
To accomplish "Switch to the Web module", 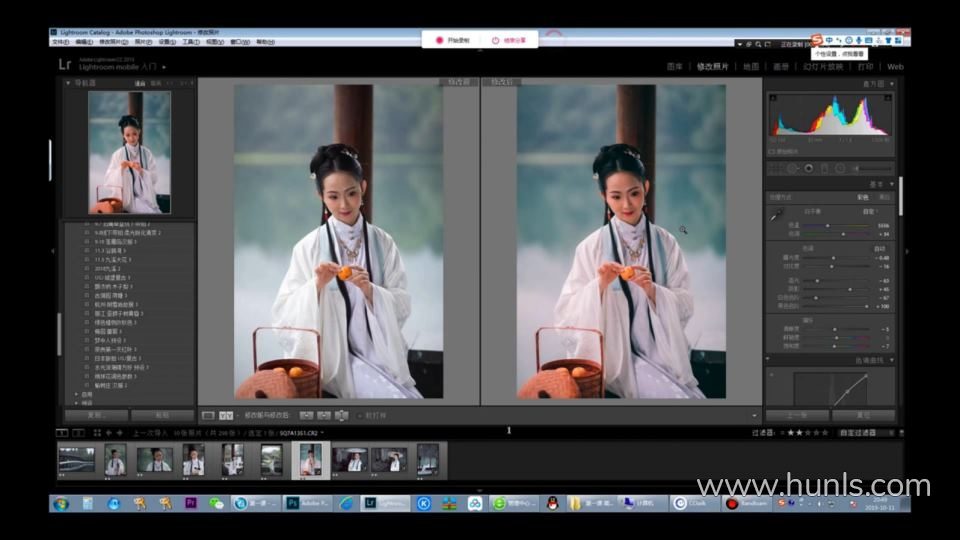I will [x=895, y=67].
